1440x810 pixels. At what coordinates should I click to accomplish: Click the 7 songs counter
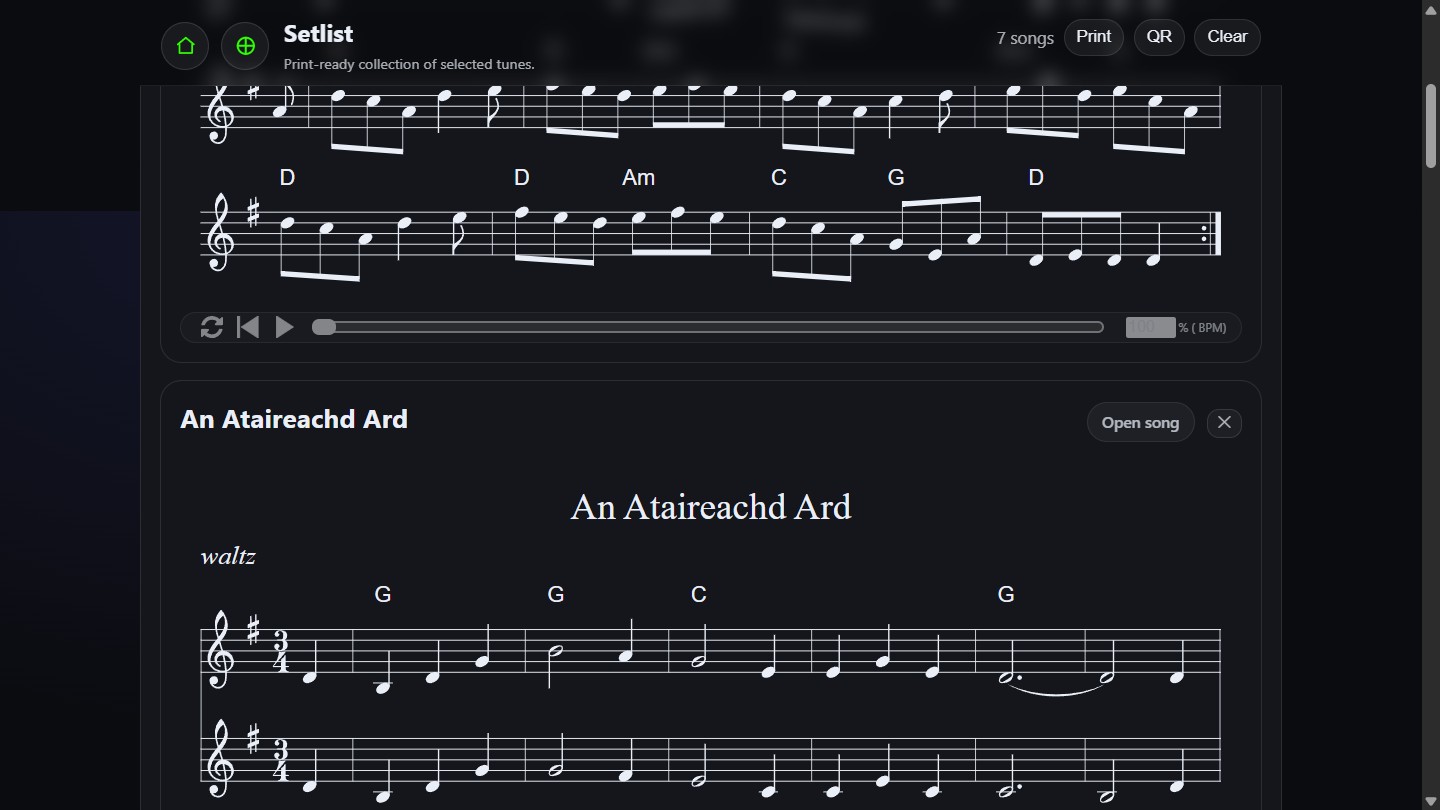(1024, 38)
